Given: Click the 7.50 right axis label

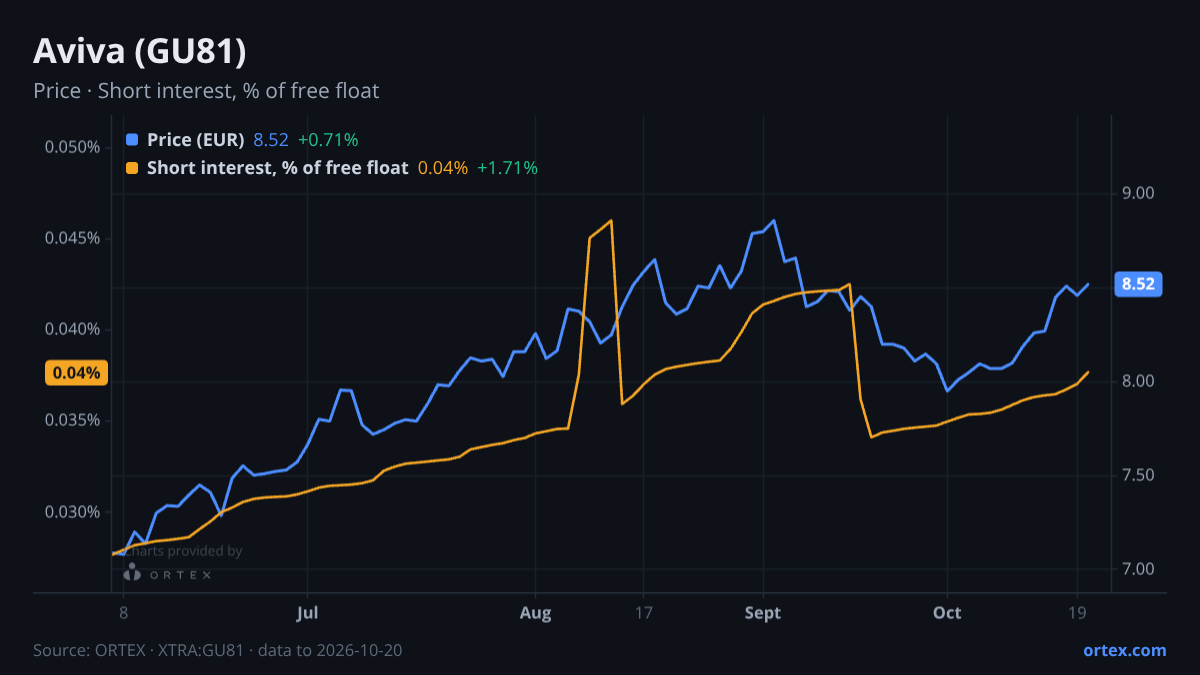Looking at the screenshot, I should (x=1139, y=475).
